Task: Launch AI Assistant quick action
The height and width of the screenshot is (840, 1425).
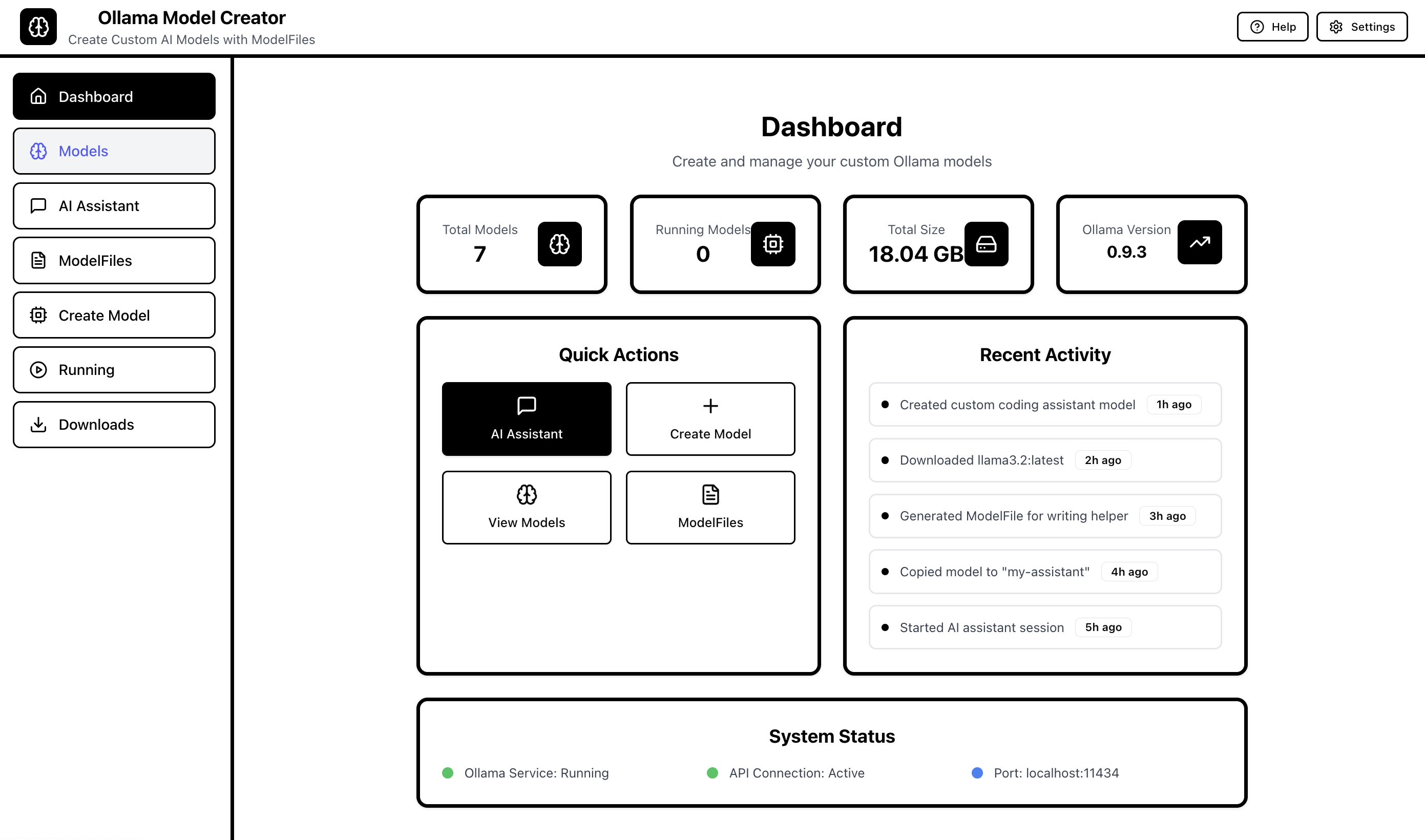Action: pyautogui.click(x=527, y=419)
